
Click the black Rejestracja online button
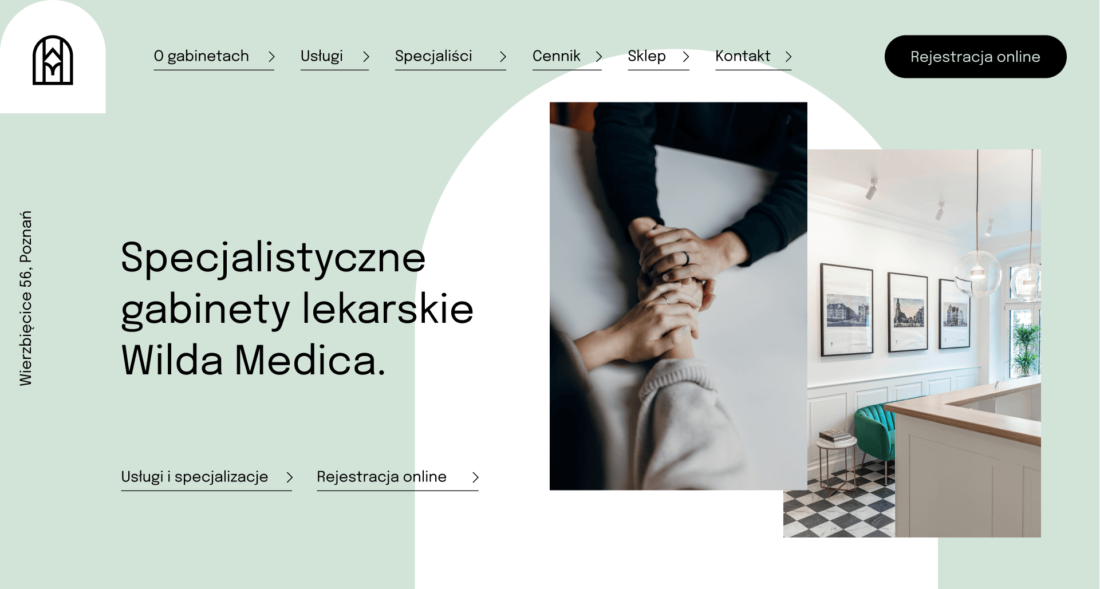tap(975, 57)
